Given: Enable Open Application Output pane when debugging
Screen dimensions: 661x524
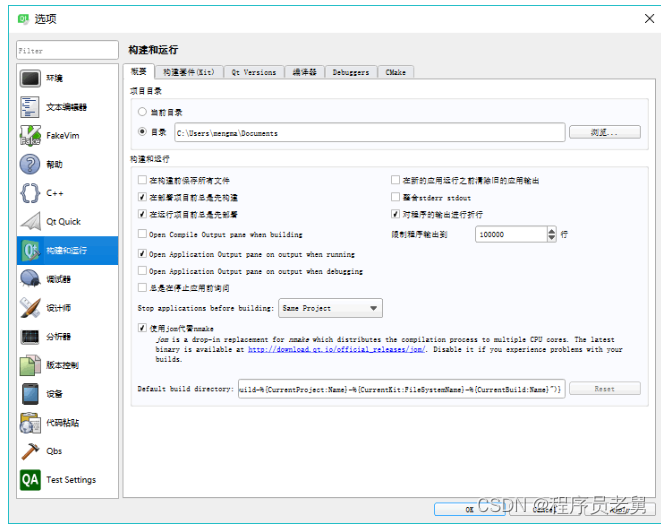Looking at the screenshot, I should point(142,270).
